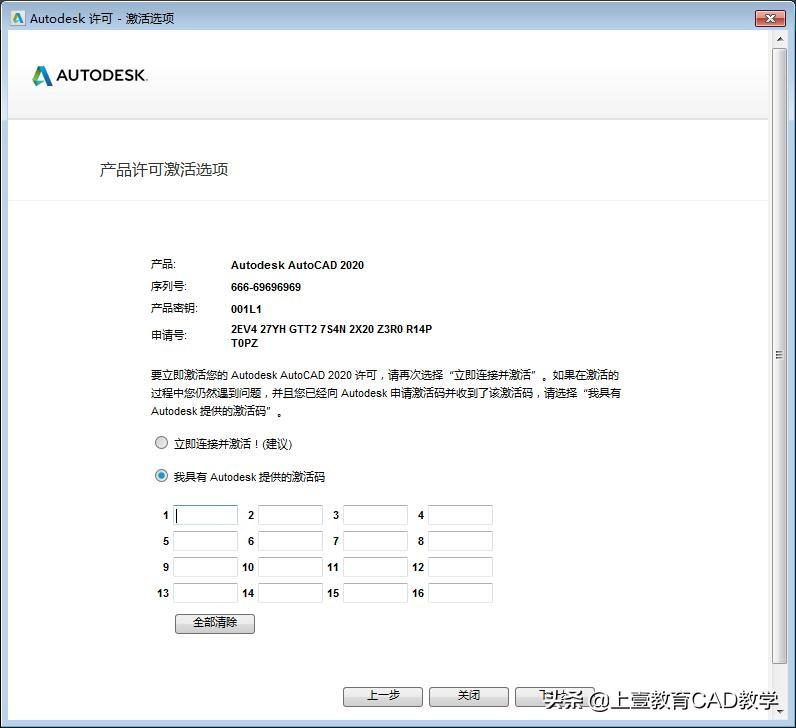
Task: Click activation code field 13
Action: (x=205, y=593)
